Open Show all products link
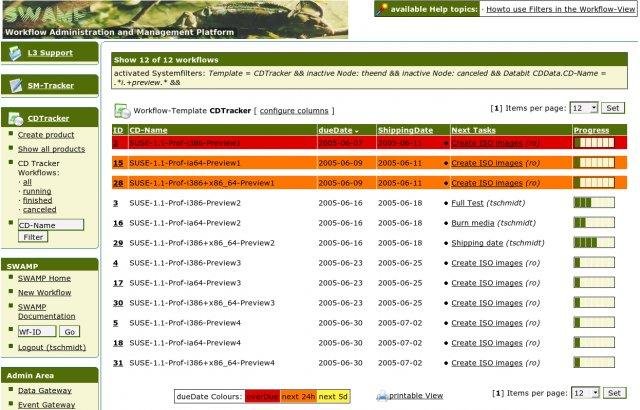The image size is (640, 410). pyautogui.click(x=51, y=149)
